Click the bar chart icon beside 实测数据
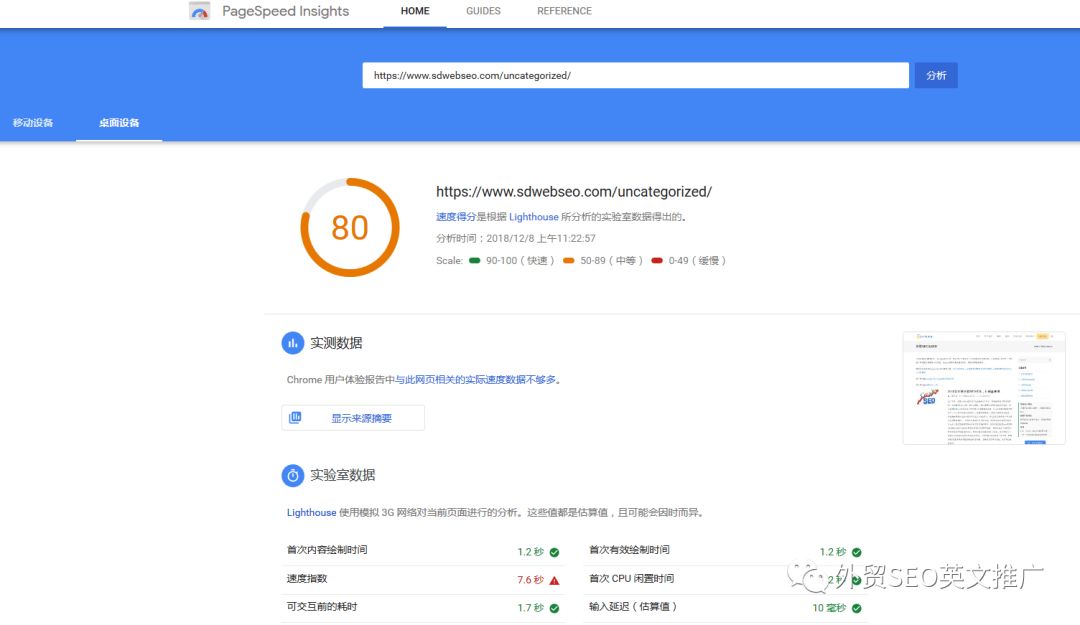 (x=292, y=343)
